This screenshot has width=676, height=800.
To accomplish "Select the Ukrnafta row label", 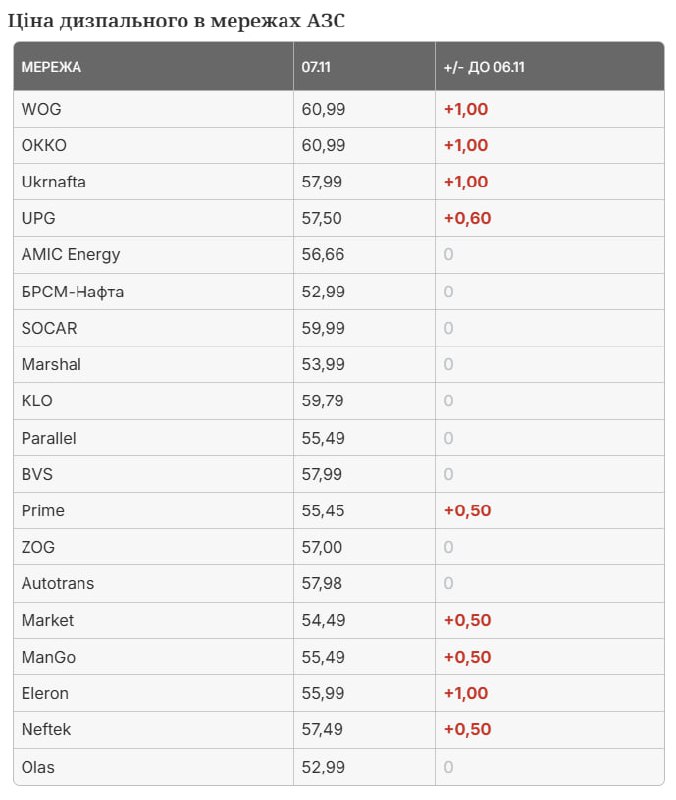I will [x=53, y=182].
